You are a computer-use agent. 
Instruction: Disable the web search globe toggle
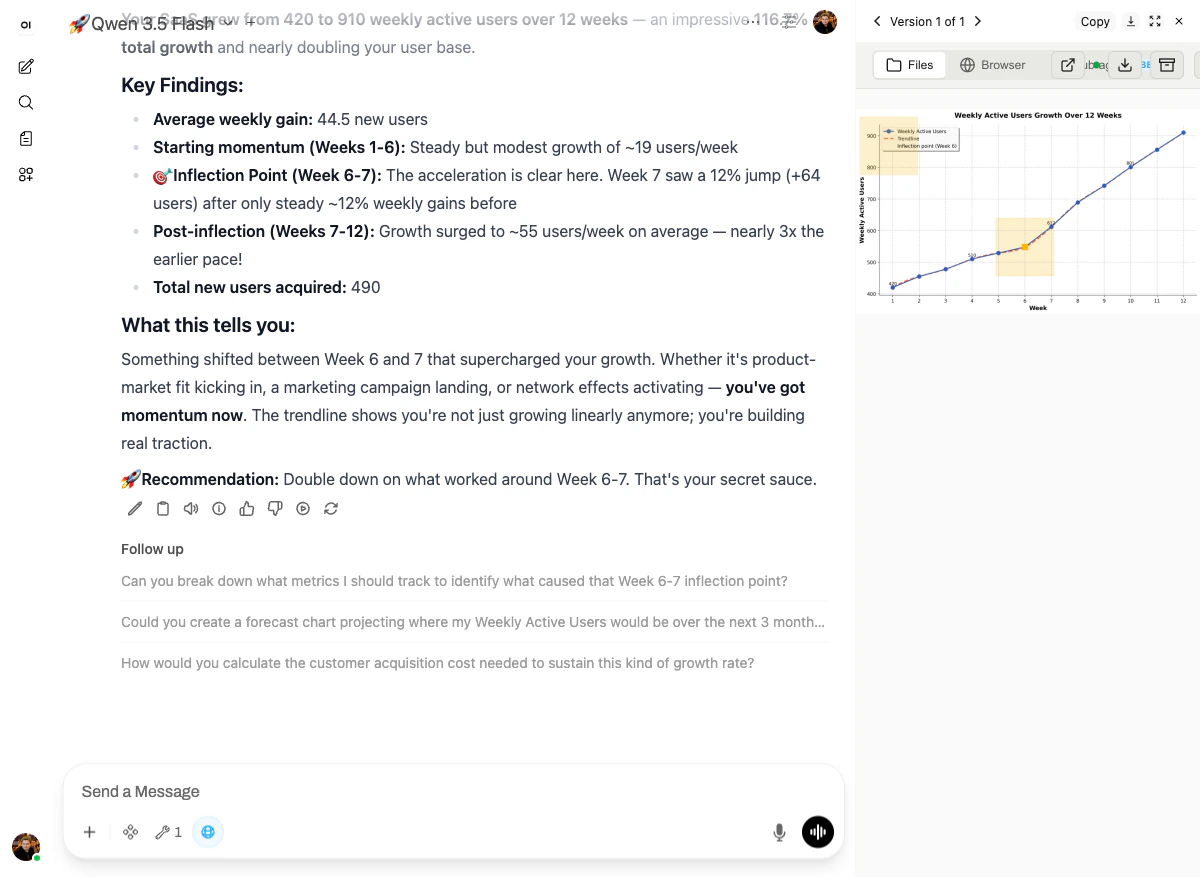pyautogui.click(x=208, y=831)
